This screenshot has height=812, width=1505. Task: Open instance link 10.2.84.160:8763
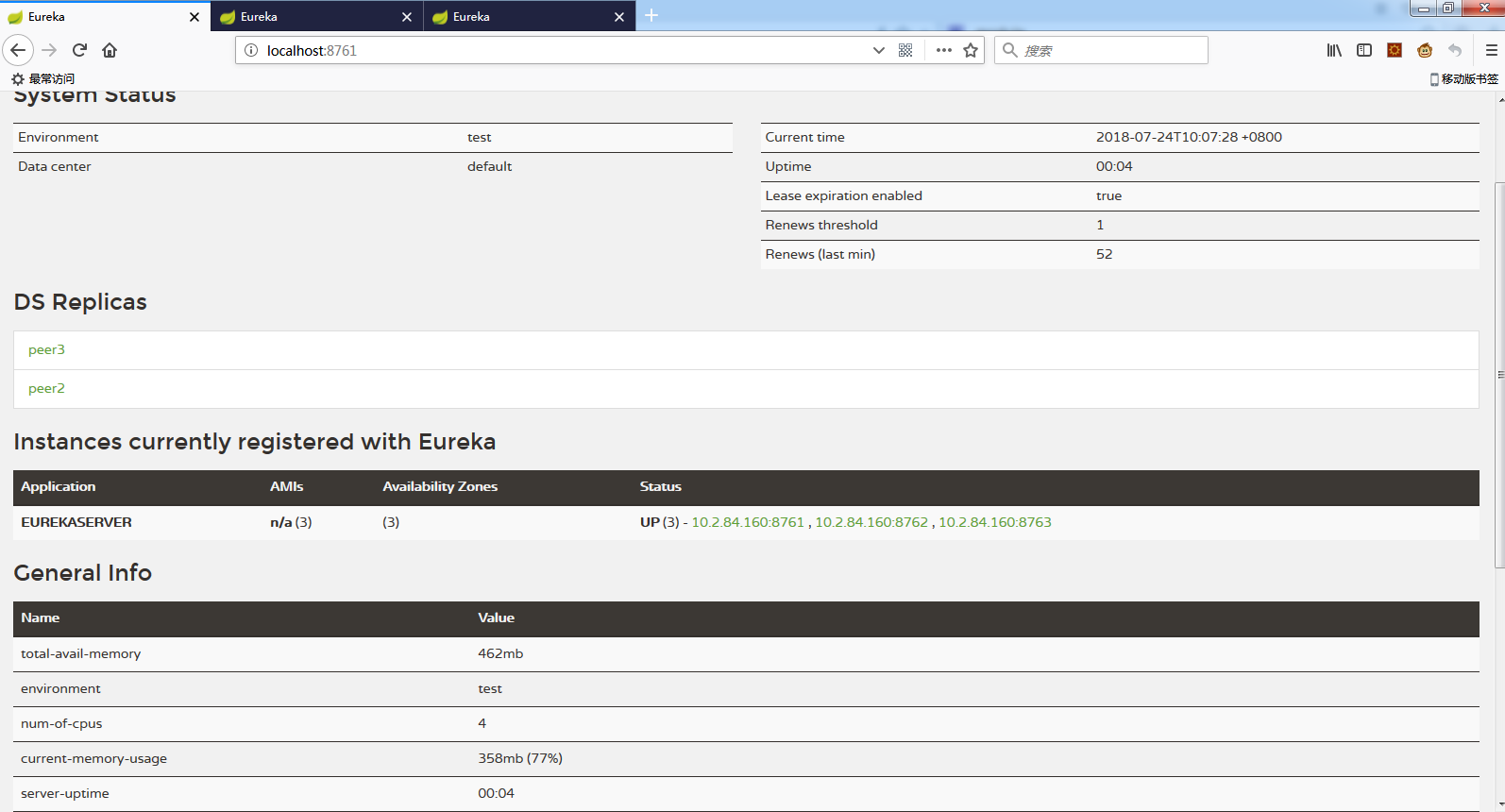tap(995, 522)
